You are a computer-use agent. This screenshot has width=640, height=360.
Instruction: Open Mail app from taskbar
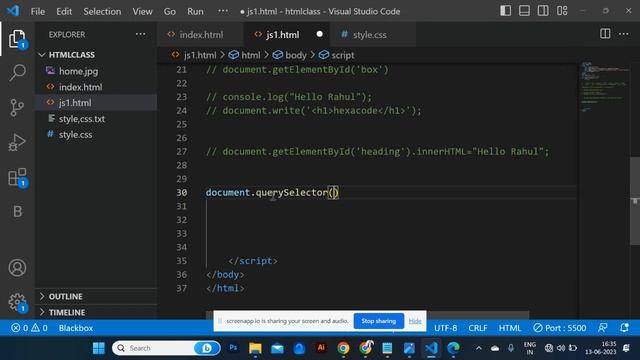pos(277,348)
